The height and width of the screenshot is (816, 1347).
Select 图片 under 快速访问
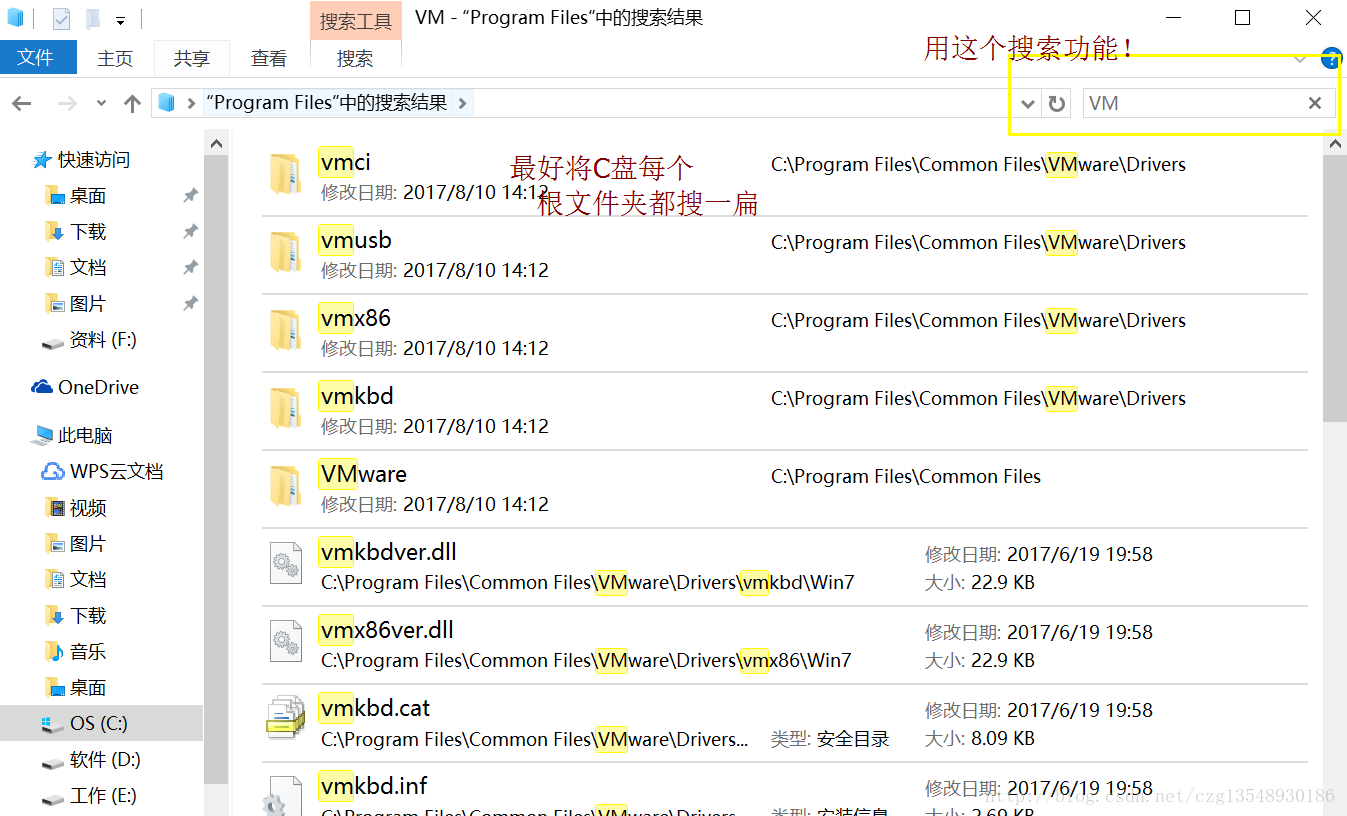click(x=88, y=304)
